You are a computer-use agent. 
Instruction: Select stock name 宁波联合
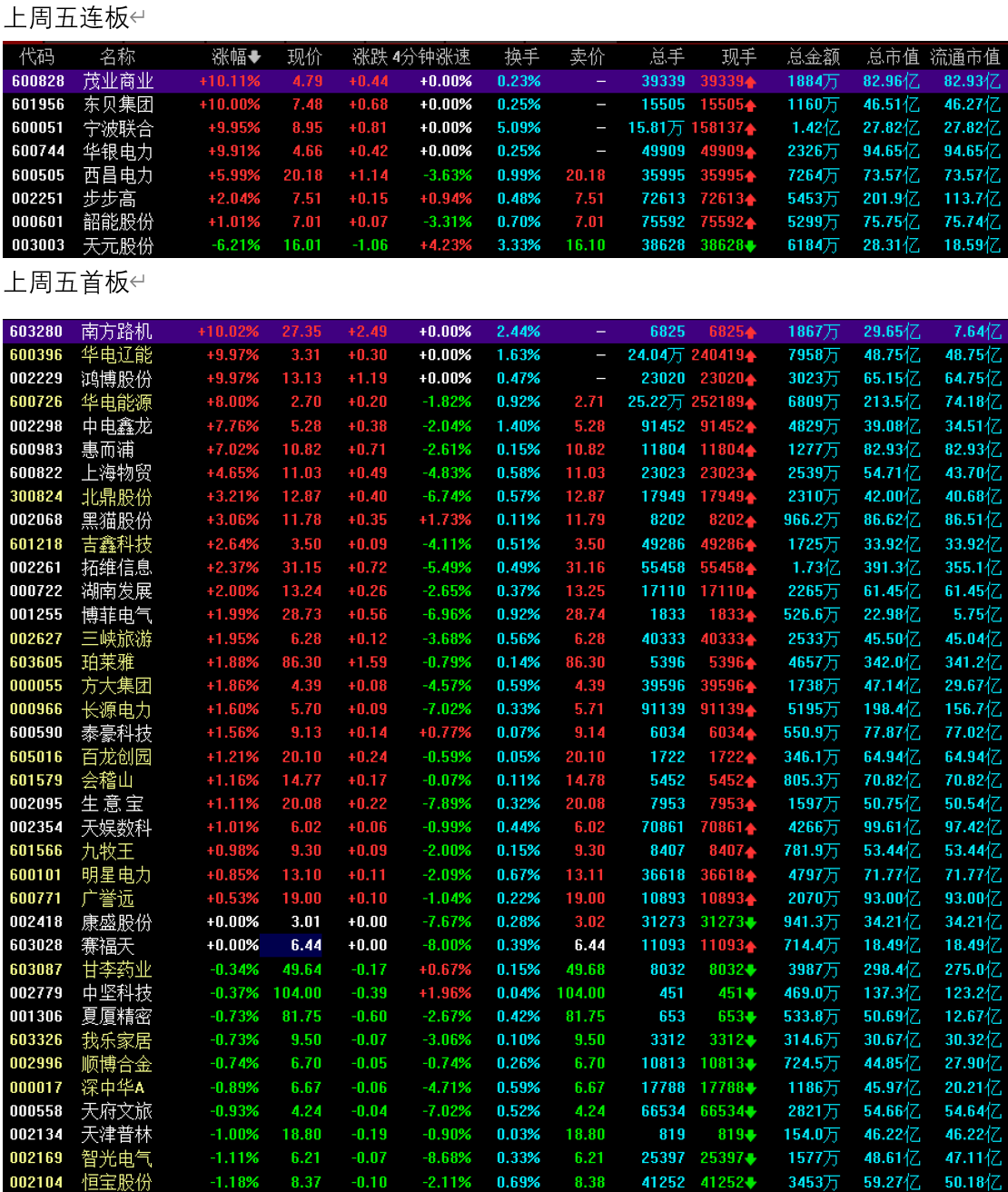(118, 128)
